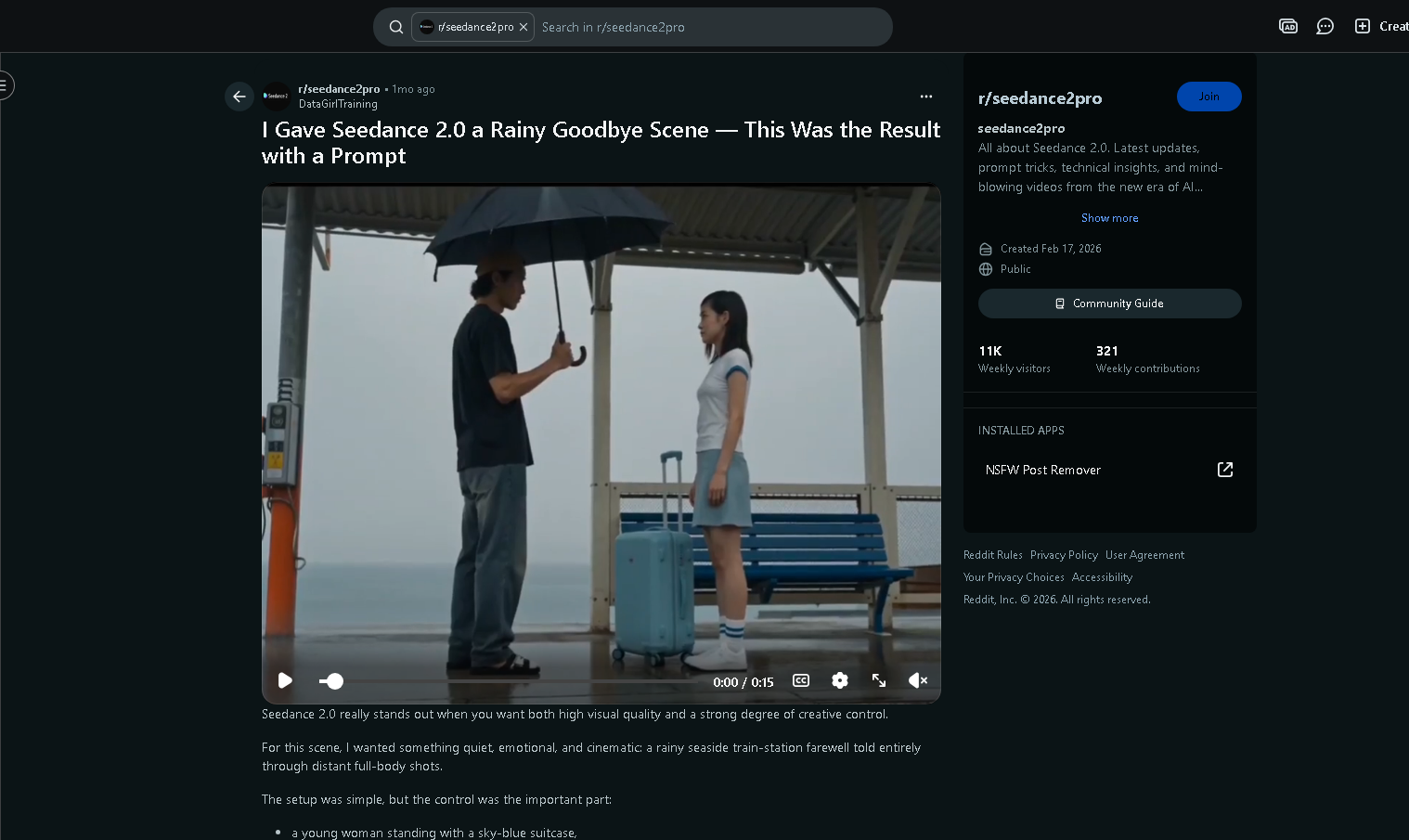Open NSFW Post Remover app

[x=1110, y=470]
